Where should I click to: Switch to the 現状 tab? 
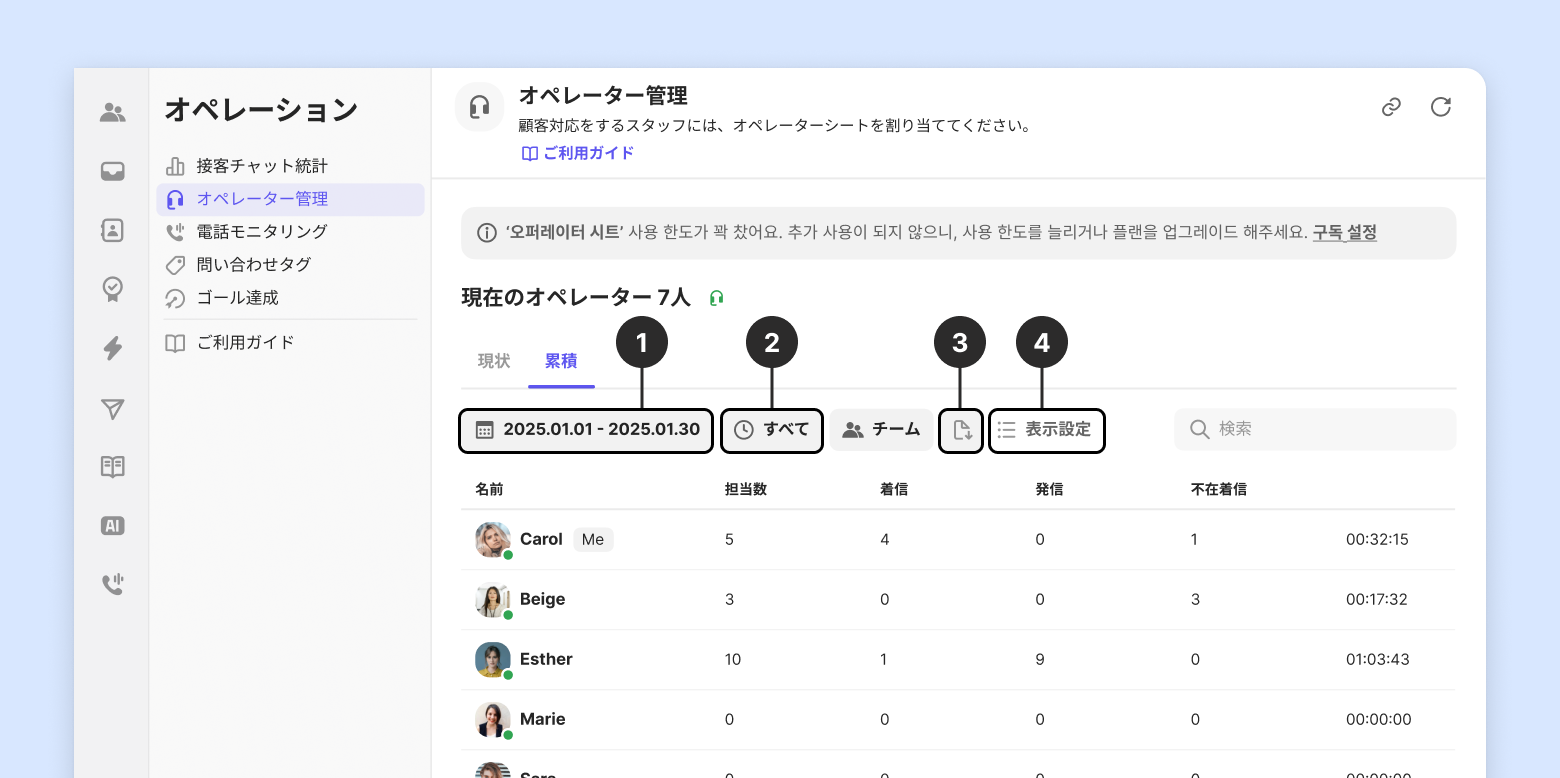494,361
